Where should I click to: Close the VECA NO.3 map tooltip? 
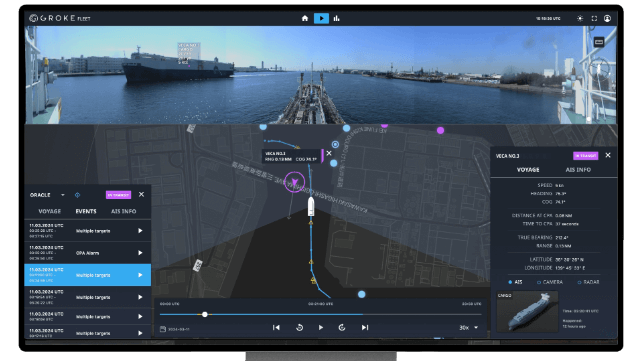click(329, 153)
